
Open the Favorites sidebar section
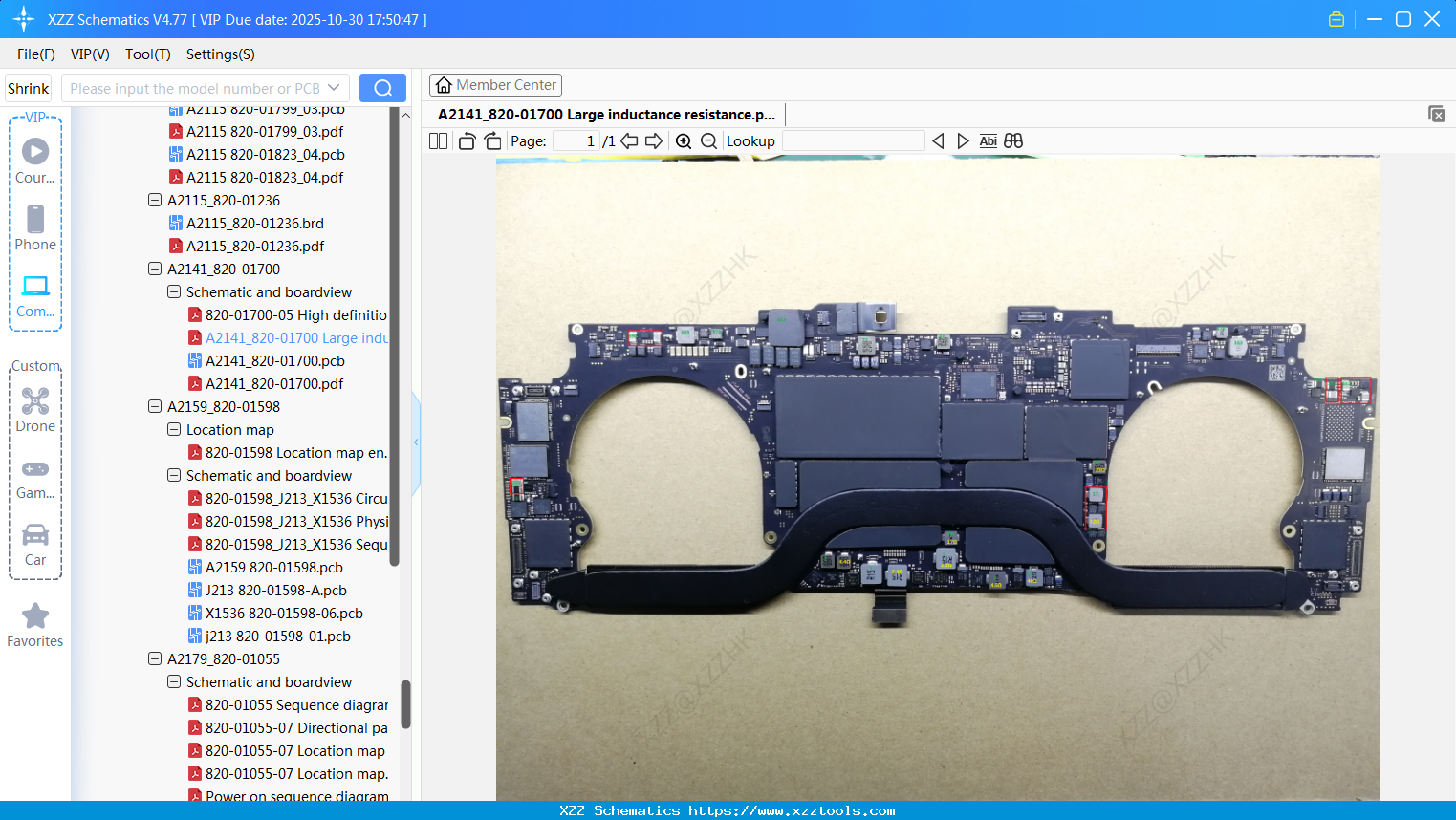point(35,625)
